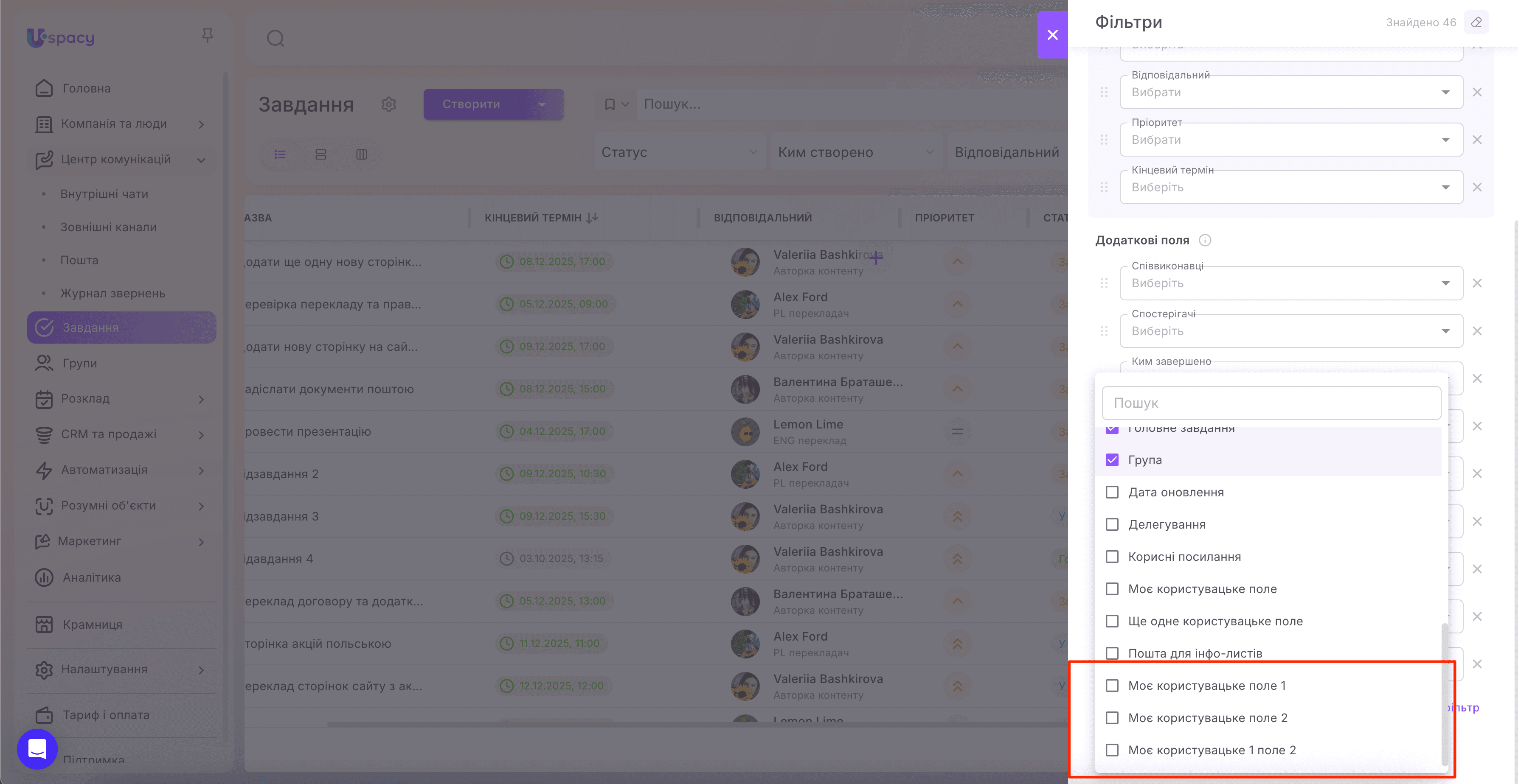
Task: Open the Відповідальний filter dropdown
Action: pos(1290,92)
